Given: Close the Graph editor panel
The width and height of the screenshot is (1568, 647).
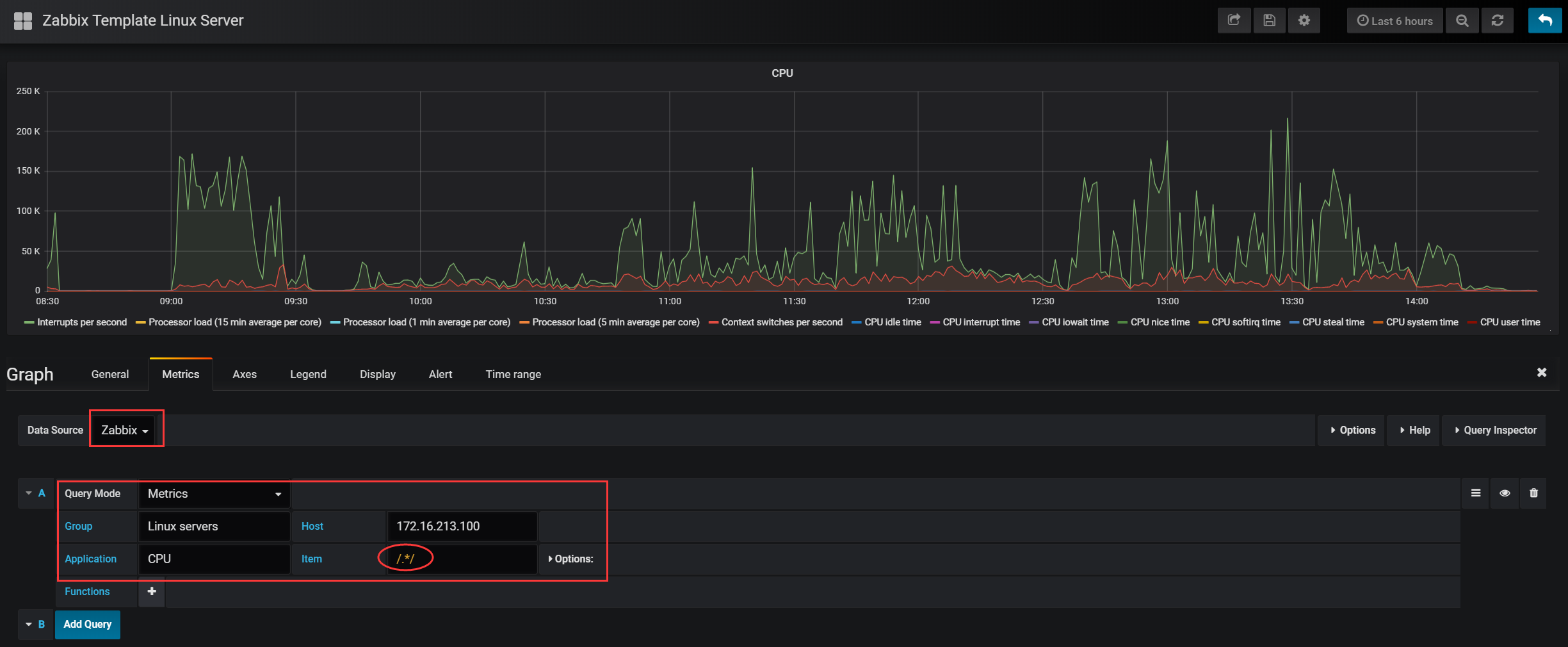Looking at the screenshot, I should coord(1542,372).
